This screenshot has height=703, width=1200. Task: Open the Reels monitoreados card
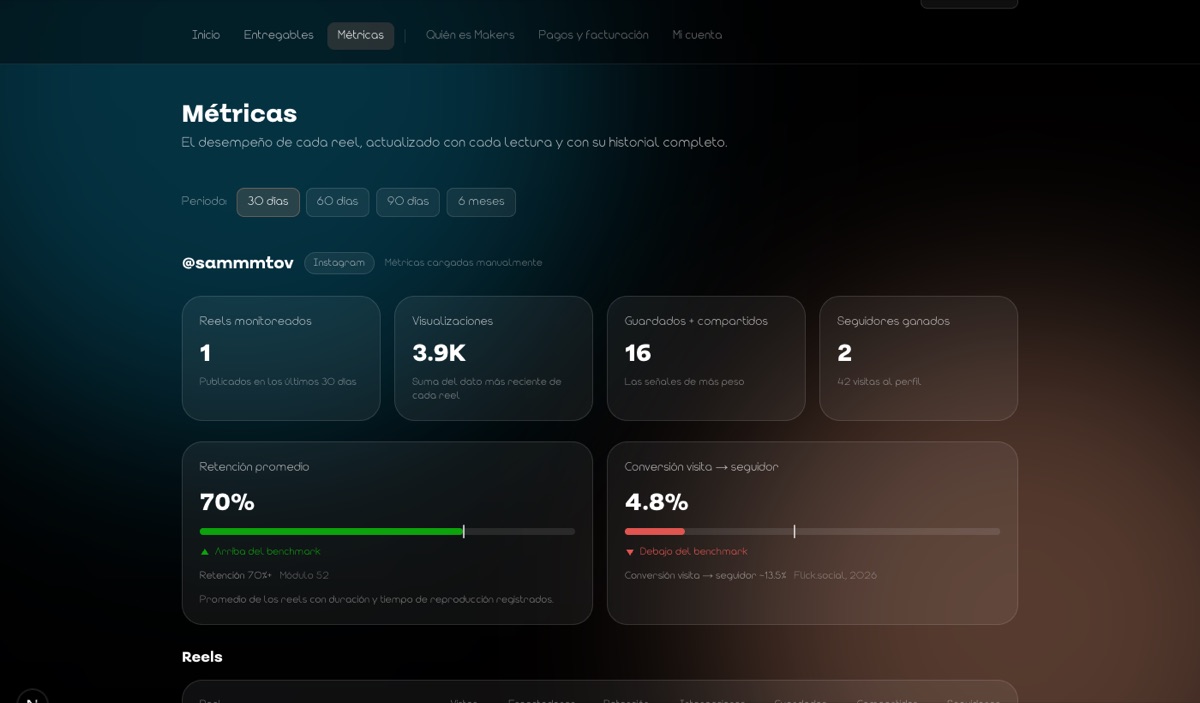(281, 358)
